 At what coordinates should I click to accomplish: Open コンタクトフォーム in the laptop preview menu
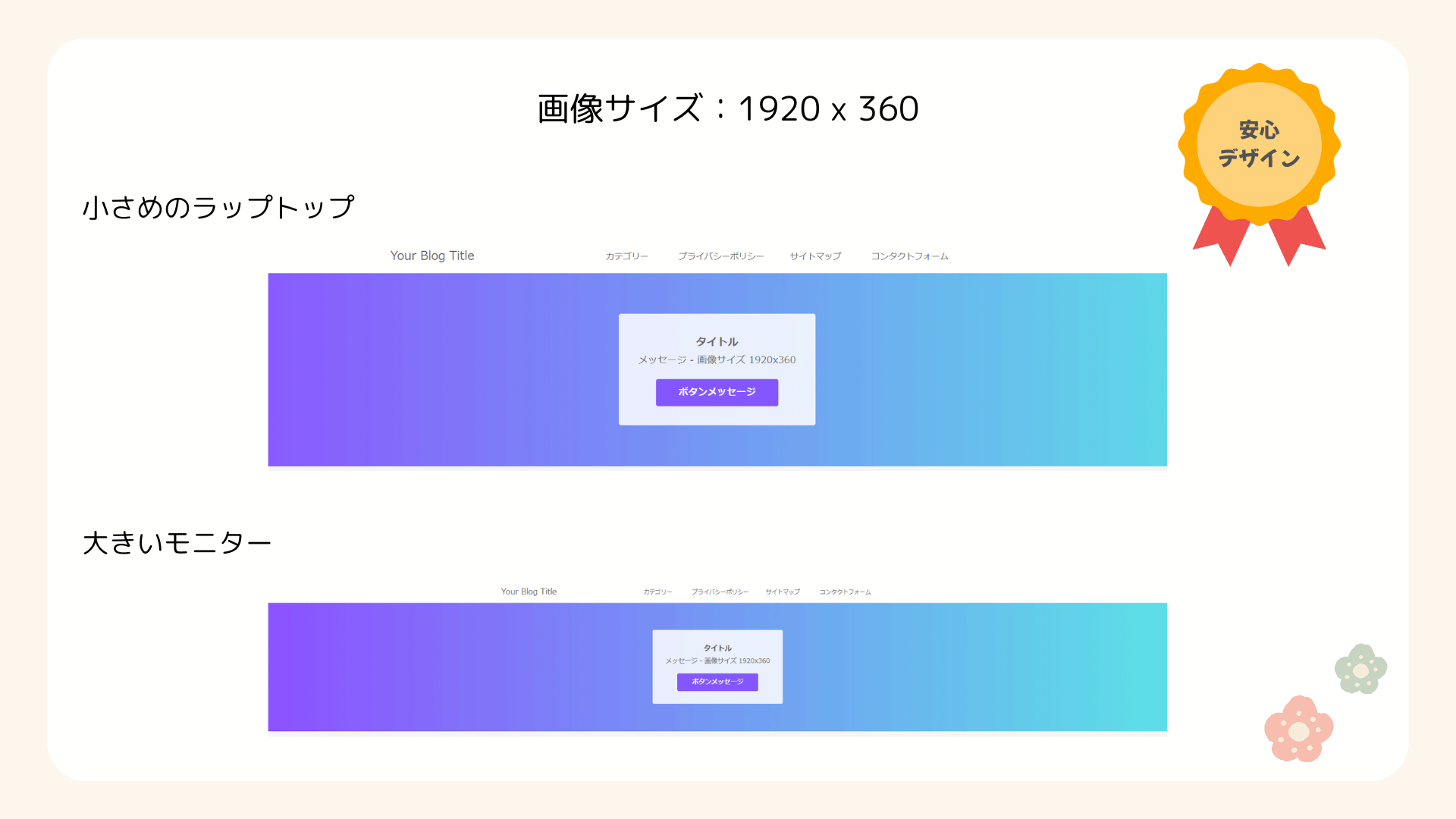click(909, 256)
